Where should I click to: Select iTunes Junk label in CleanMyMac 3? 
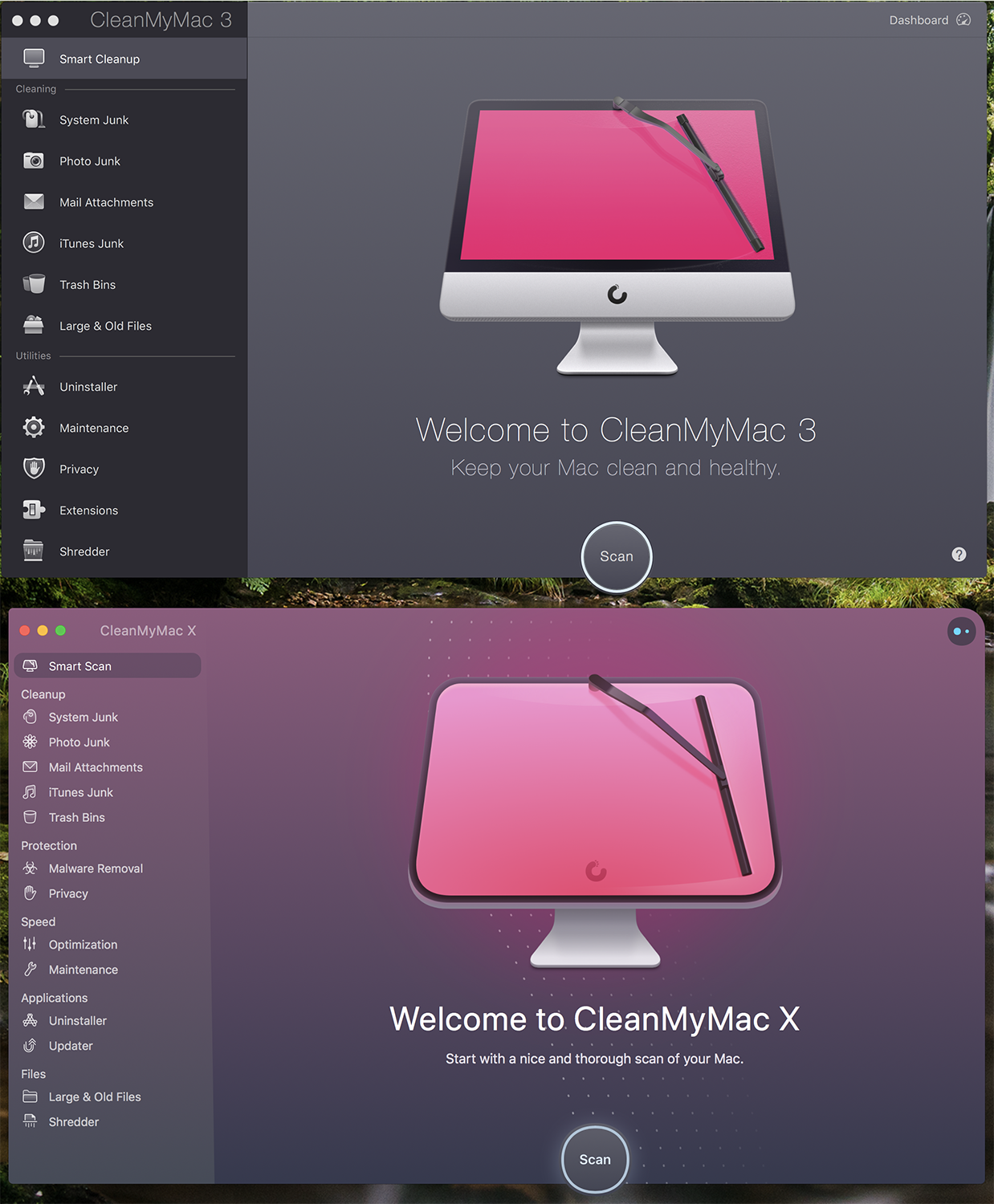pyautogui.click(x=92, y=243)
